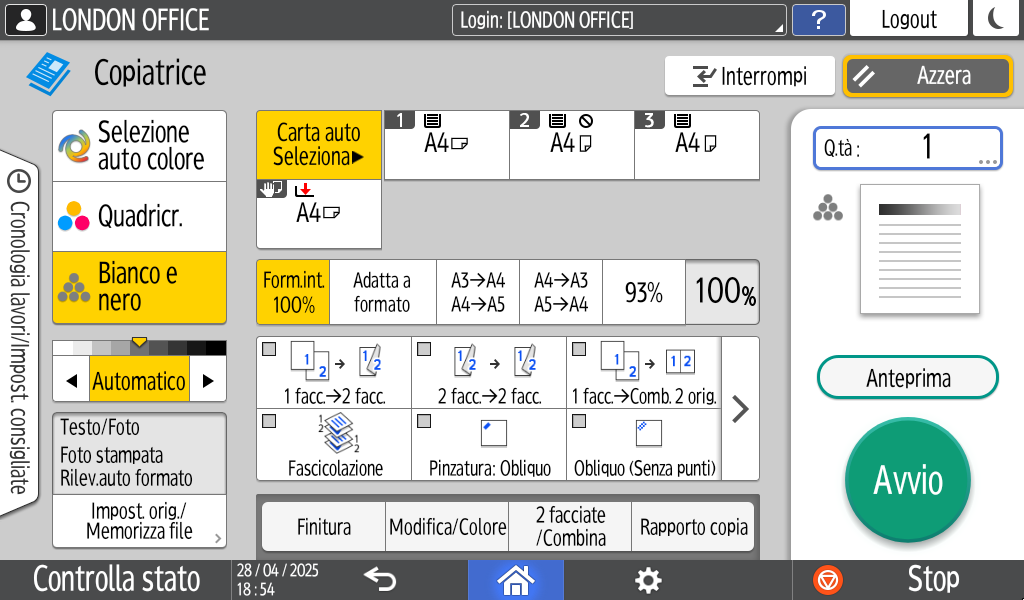
Task: Choose A3→A4 A4→A5 reduction
Action: tap(478, 292)
